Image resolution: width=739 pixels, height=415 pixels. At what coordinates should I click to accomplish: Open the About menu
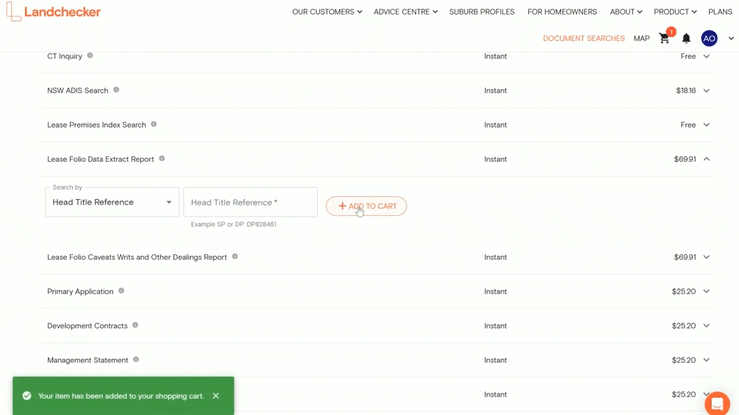click(626, 12)
